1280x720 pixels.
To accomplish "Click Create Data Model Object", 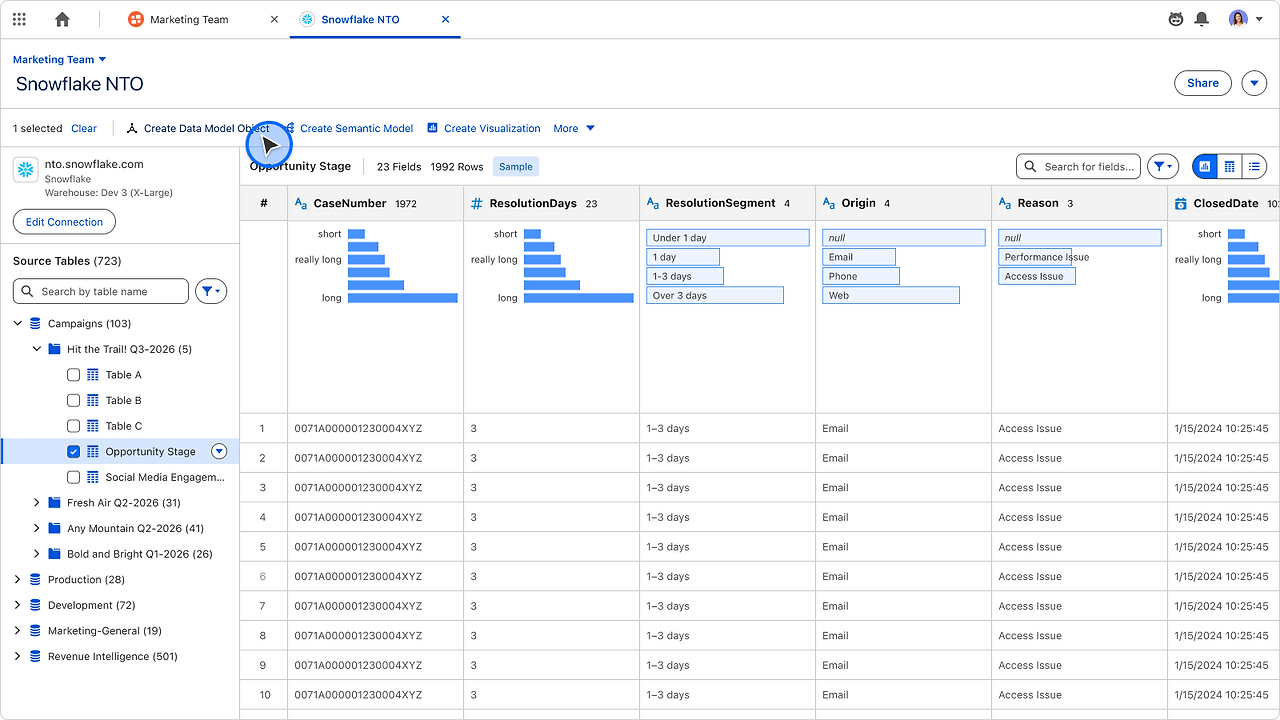I will click(x=198, y=128).
